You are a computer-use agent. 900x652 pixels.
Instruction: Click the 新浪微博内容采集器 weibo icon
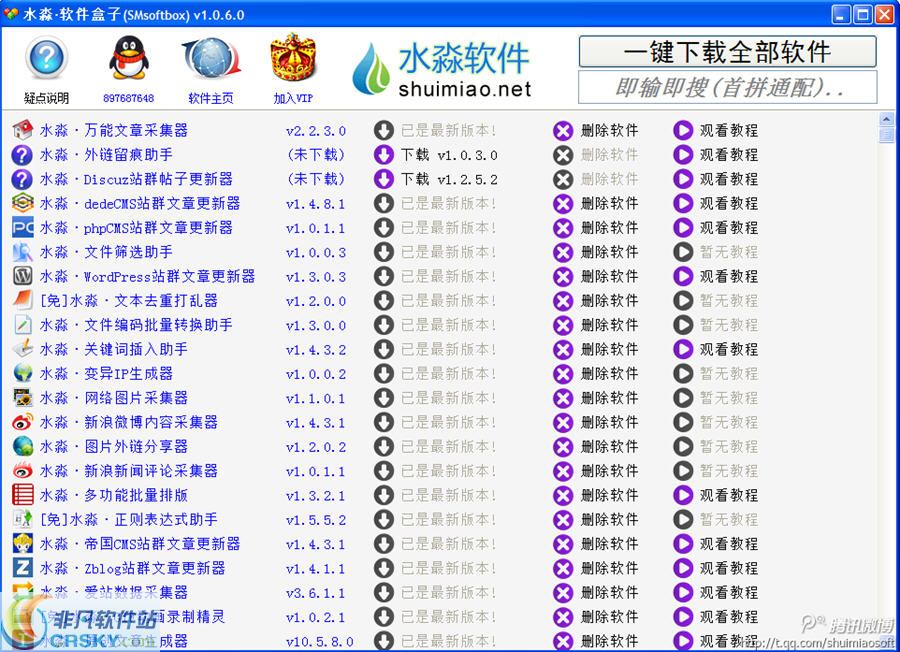(22, 422)
